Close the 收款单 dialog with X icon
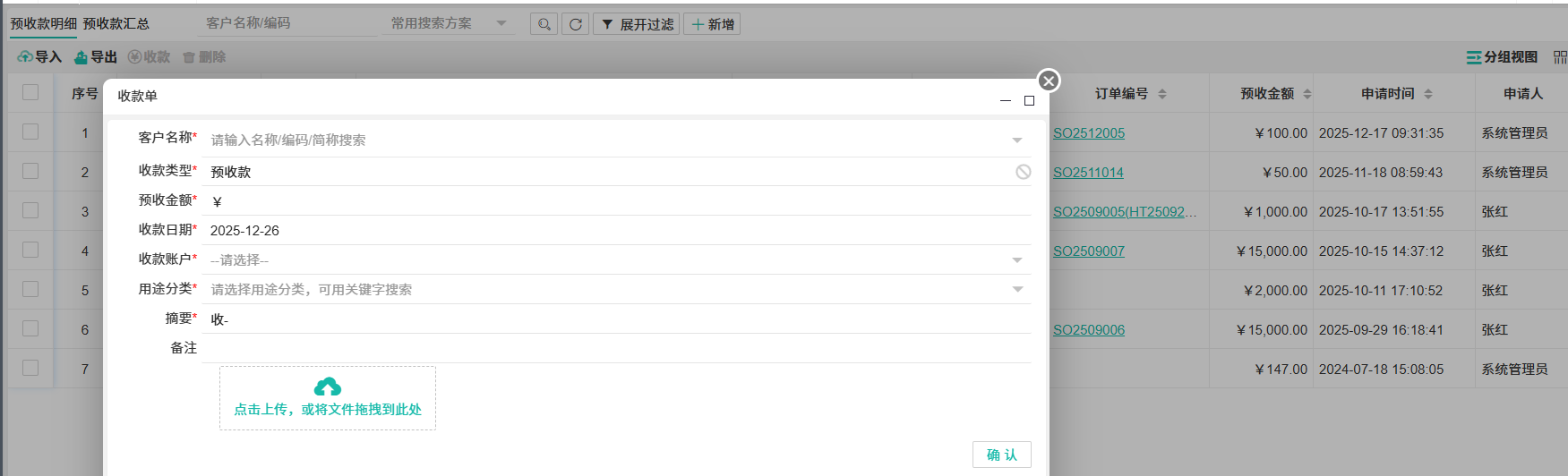Viewport: 1568px width, 476px height. (x=1049, y=81)
